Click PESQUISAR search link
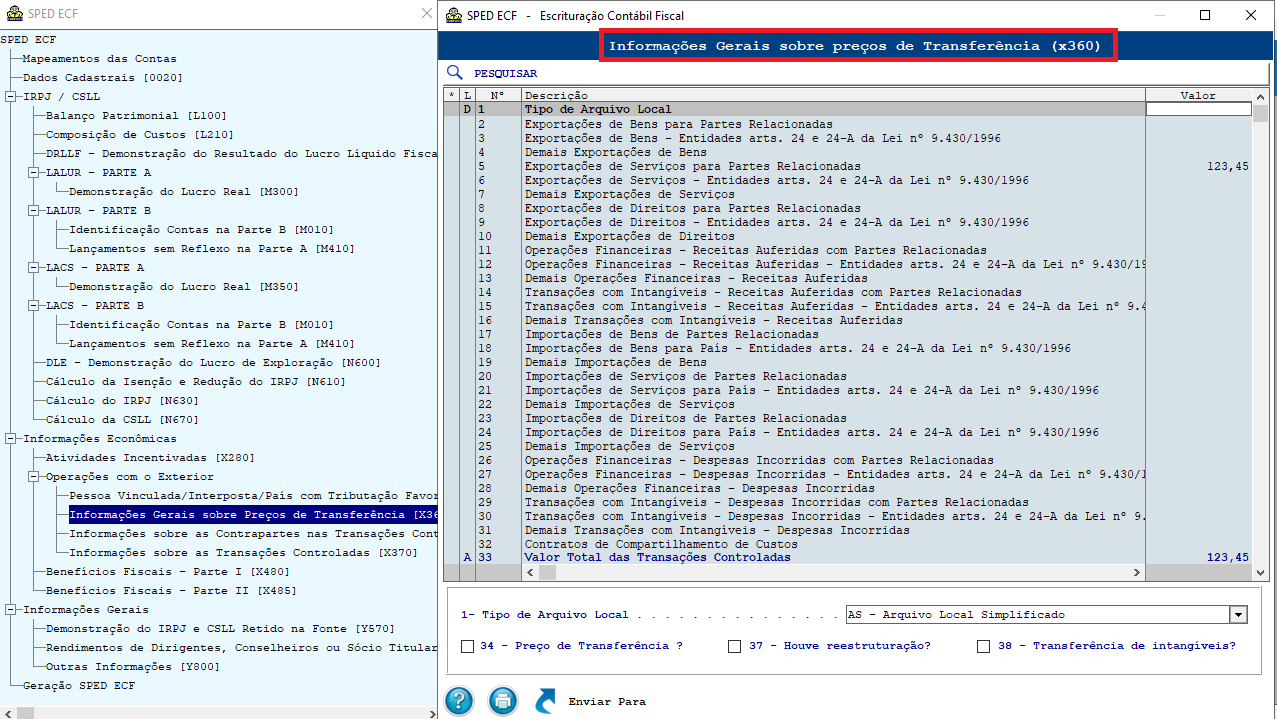 (505, 74)
